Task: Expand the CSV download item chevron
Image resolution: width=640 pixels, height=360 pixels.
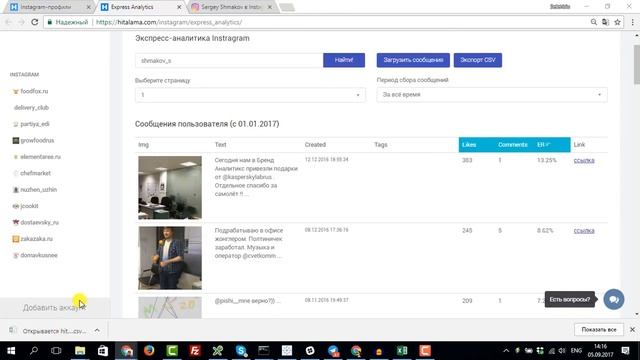Action: 97,330
